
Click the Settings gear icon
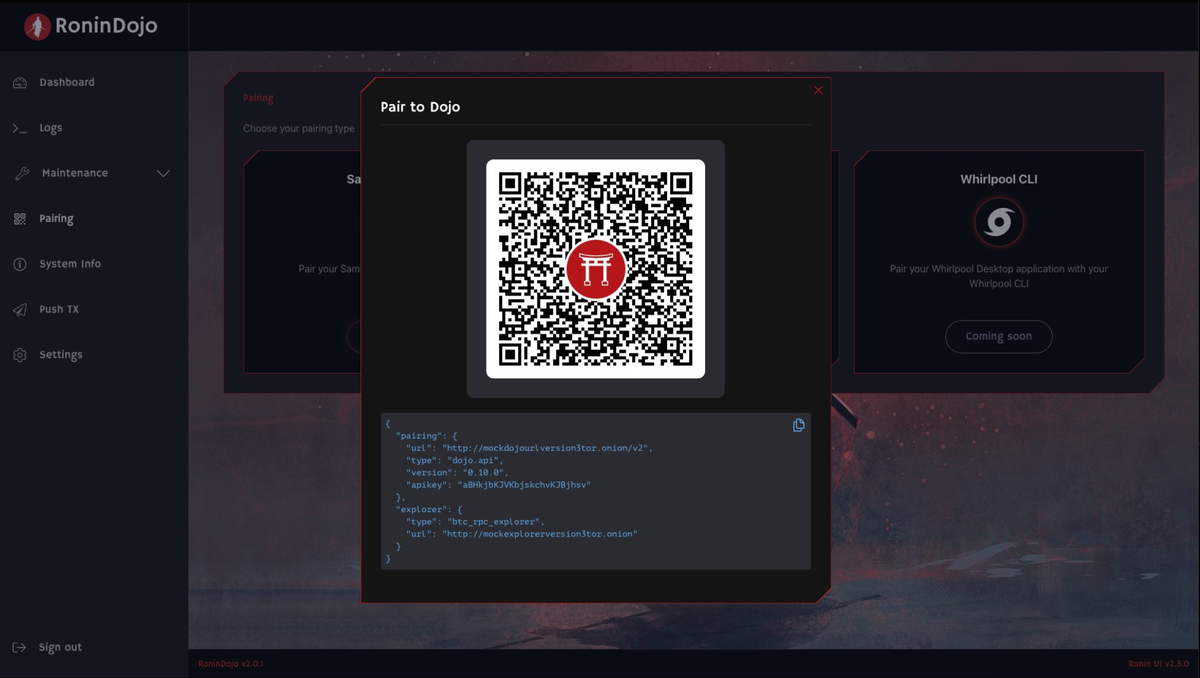20,355
